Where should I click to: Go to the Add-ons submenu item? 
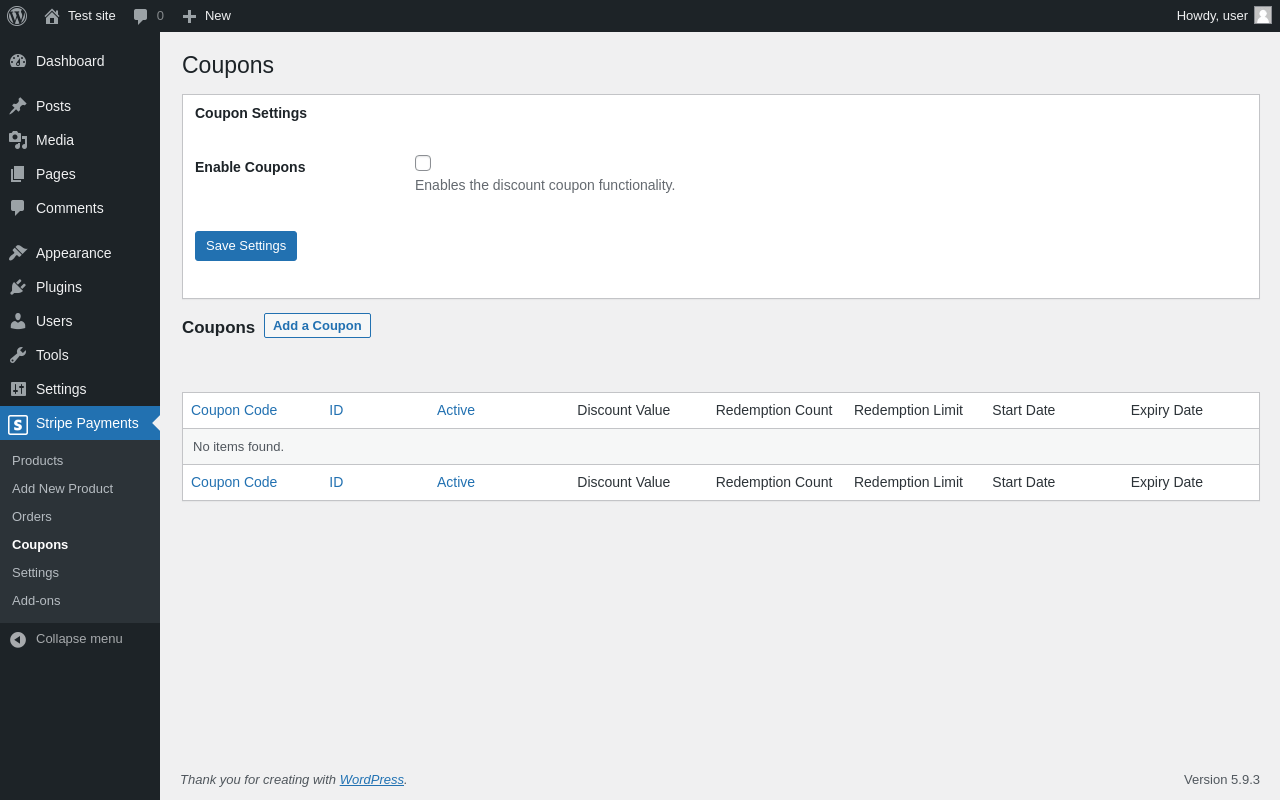point(36,601)
